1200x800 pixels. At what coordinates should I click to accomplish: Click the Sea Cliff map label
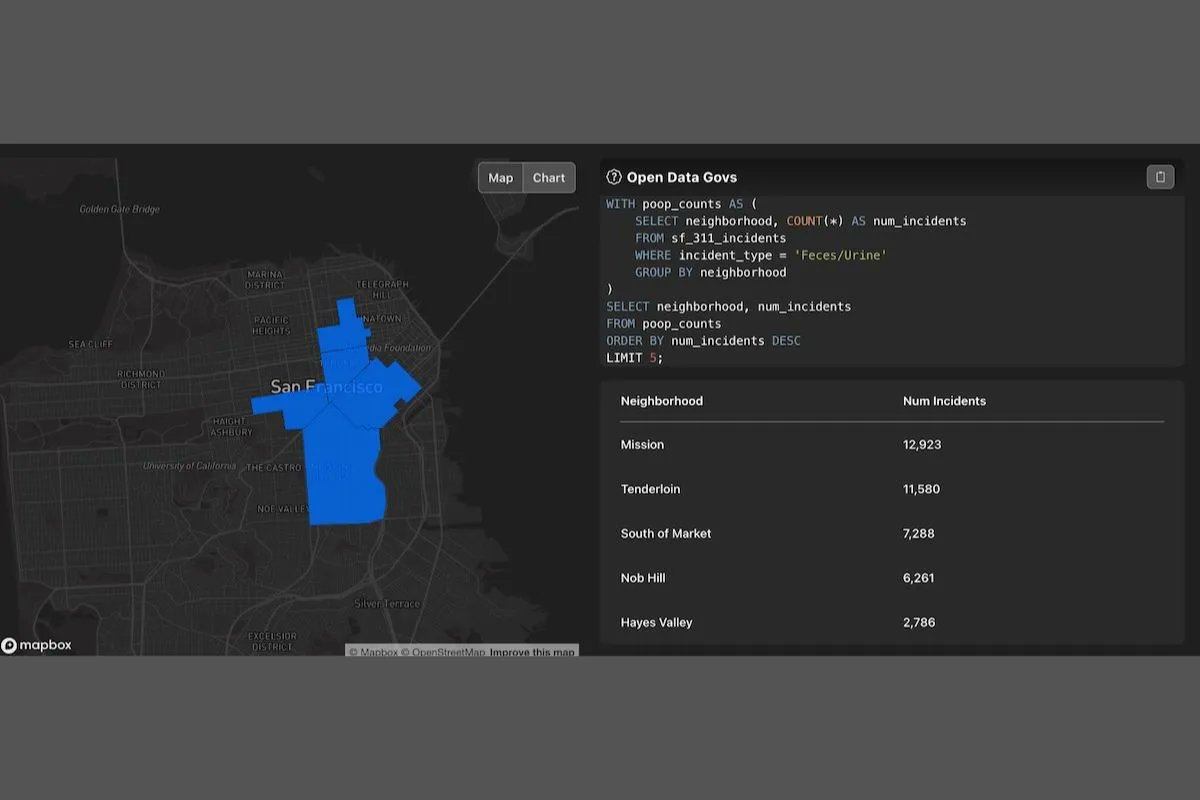point(91,344)
